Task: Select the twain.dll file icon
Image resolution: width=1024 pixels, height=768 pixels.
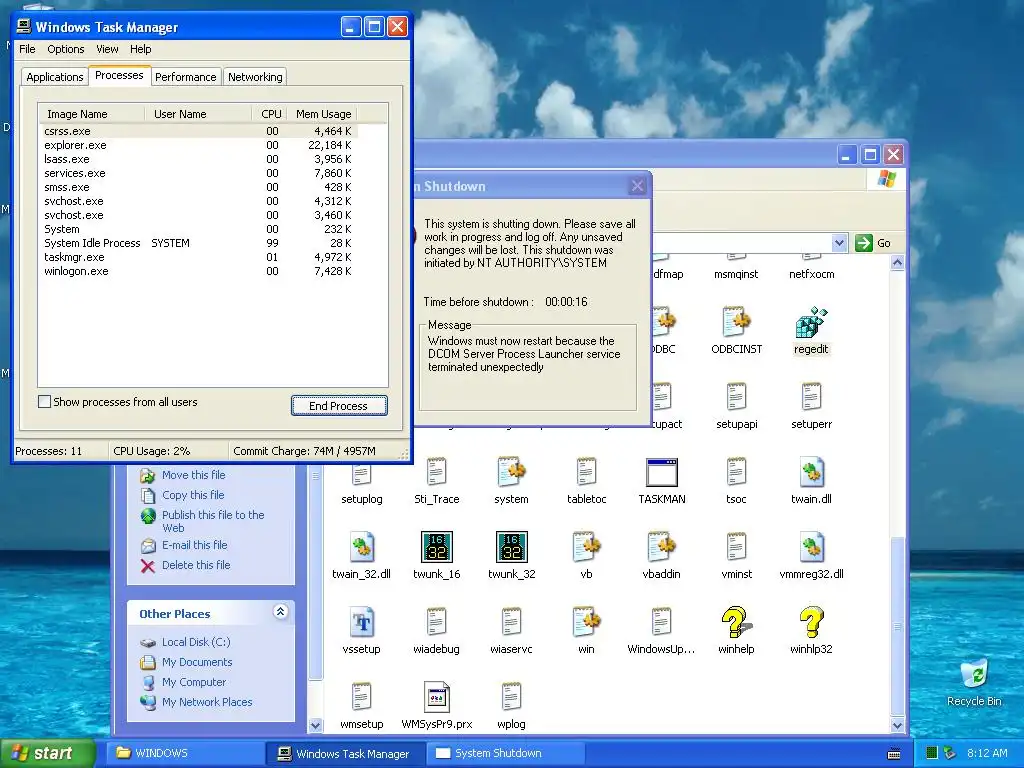Action: pos(811,473)
